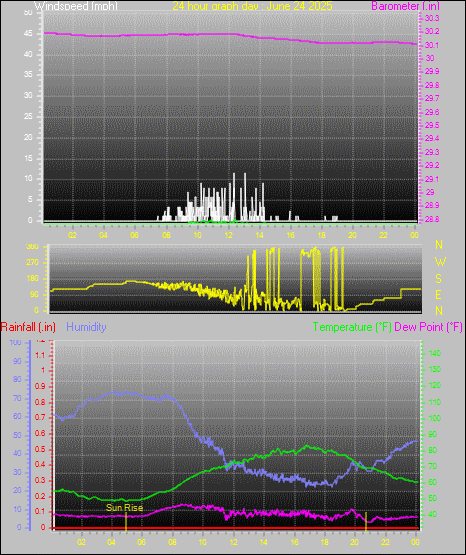
Task: Click the Humidity legend label
Action: 86,326
